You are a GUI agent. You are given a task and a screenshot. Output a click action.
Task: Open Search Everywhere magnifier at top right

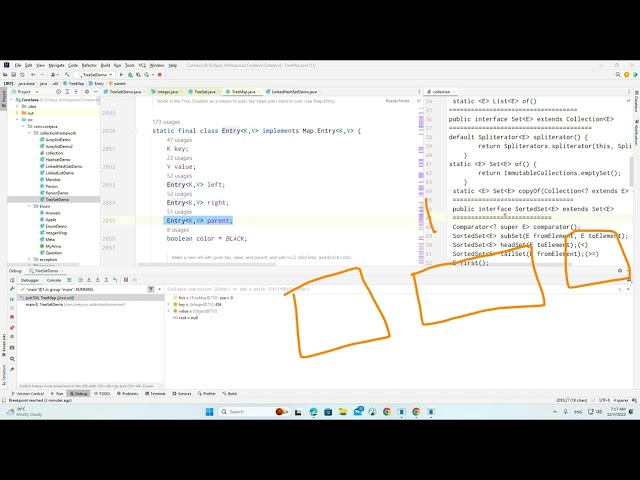point(618,75)
